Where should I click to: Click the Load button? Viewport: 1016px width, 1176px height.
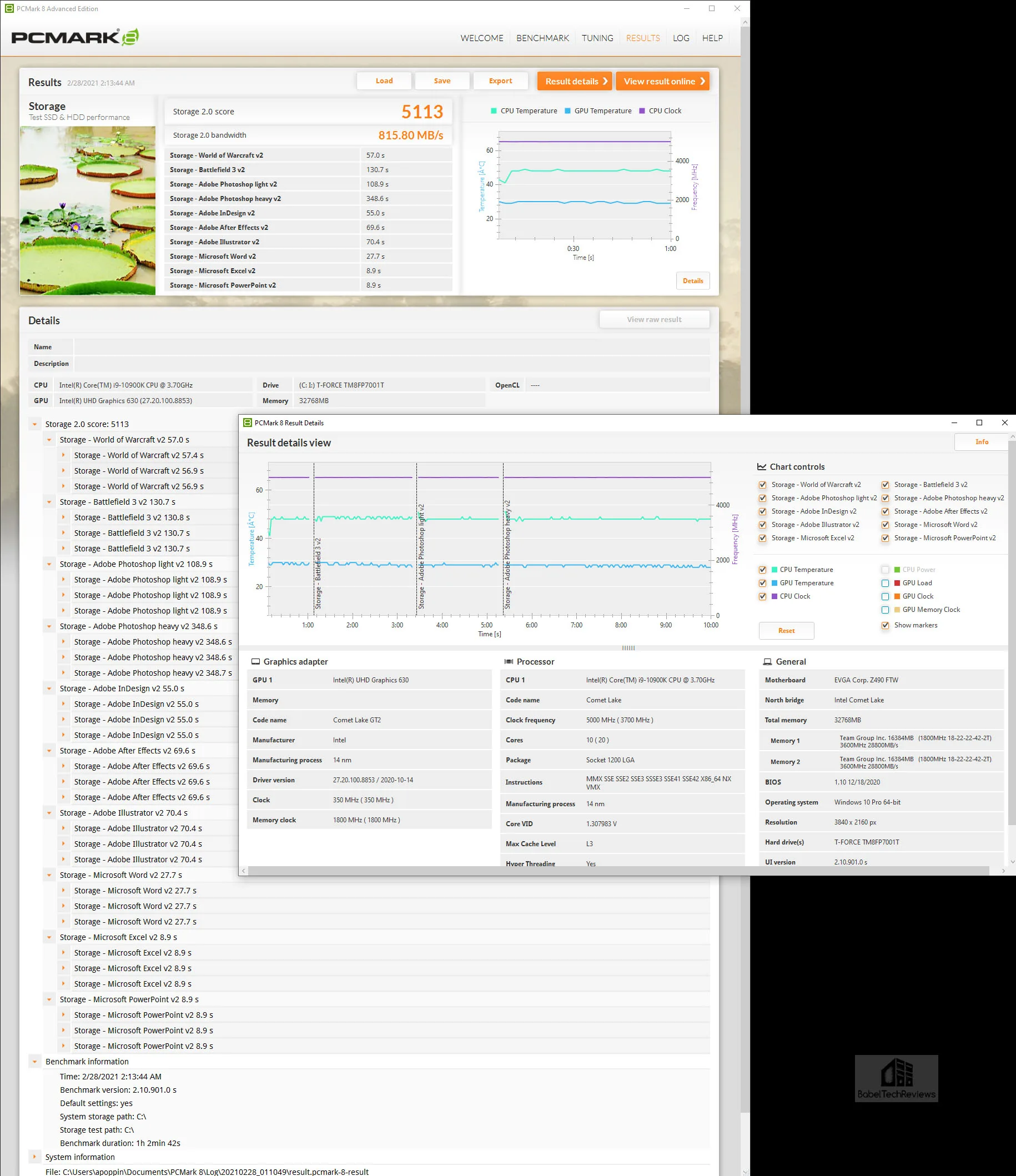coord(384,81)
